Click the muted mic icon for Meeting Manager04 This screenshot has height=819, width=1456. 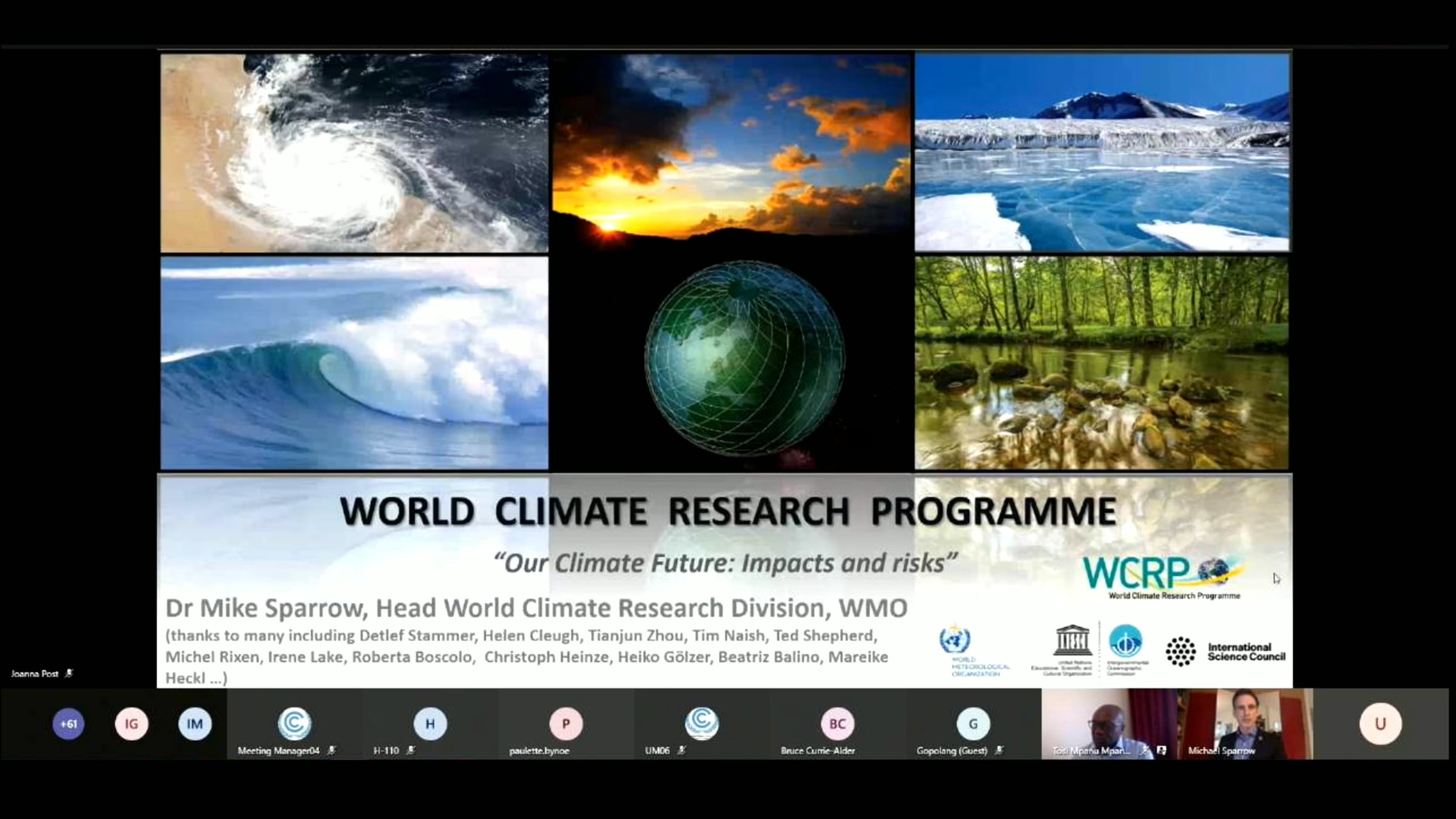coord(331,750)
